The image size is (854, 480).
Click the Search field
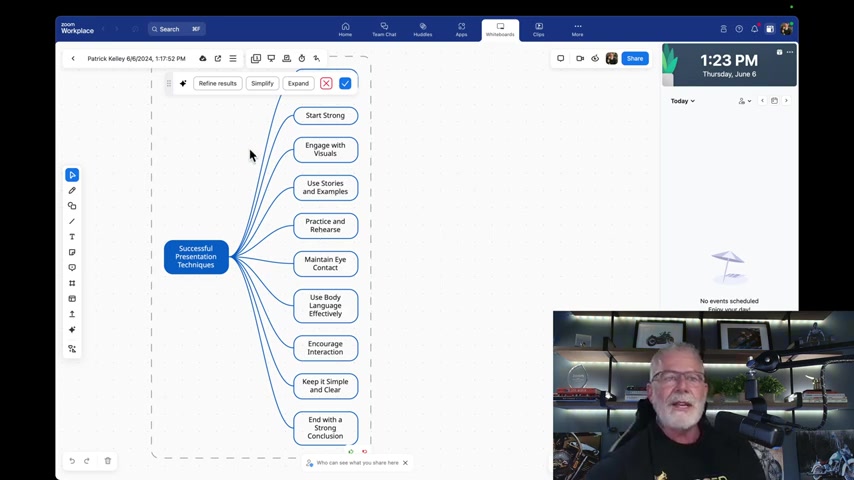pos(176,29)
